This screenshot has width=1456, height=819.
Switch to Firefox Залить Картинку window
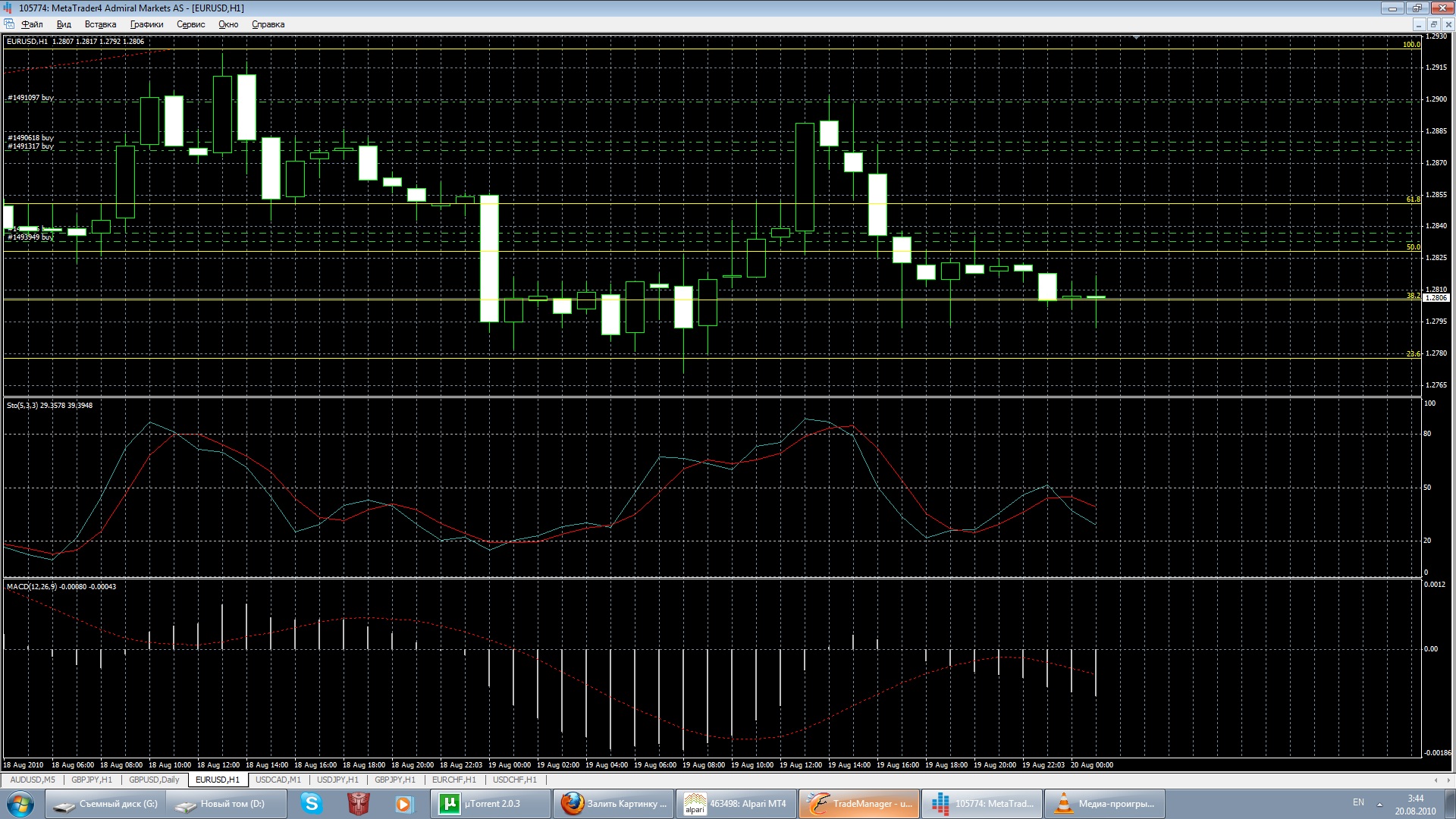point(614,803)
